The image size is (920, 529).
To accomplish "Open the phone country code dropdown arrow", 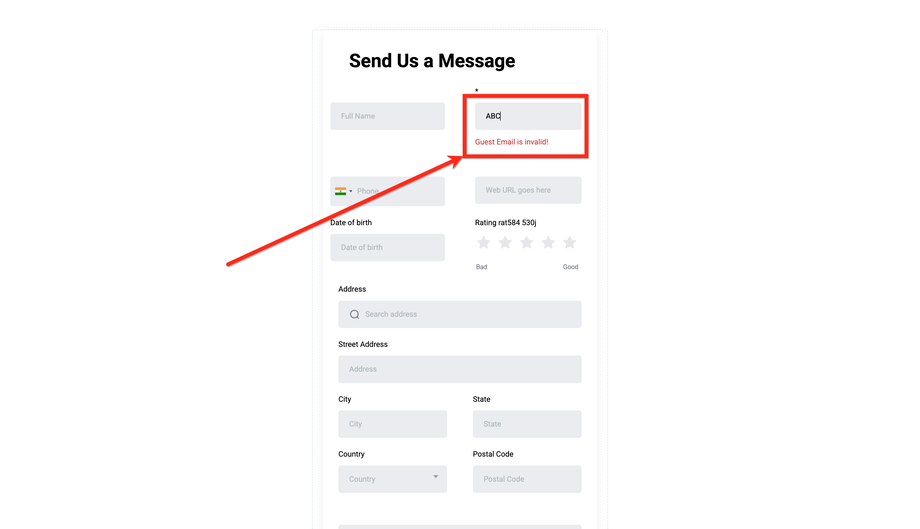I will [x=351, y=191].
